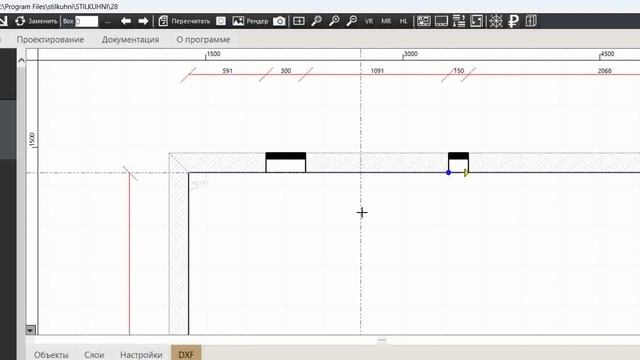
Task: Open pricing with the ruble icon
Action: coord(513,21)
